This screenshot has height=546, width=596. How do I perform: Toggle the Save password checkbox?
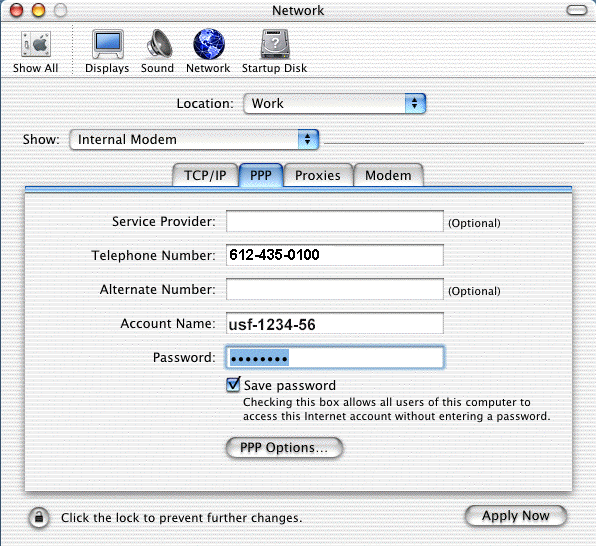233,384
